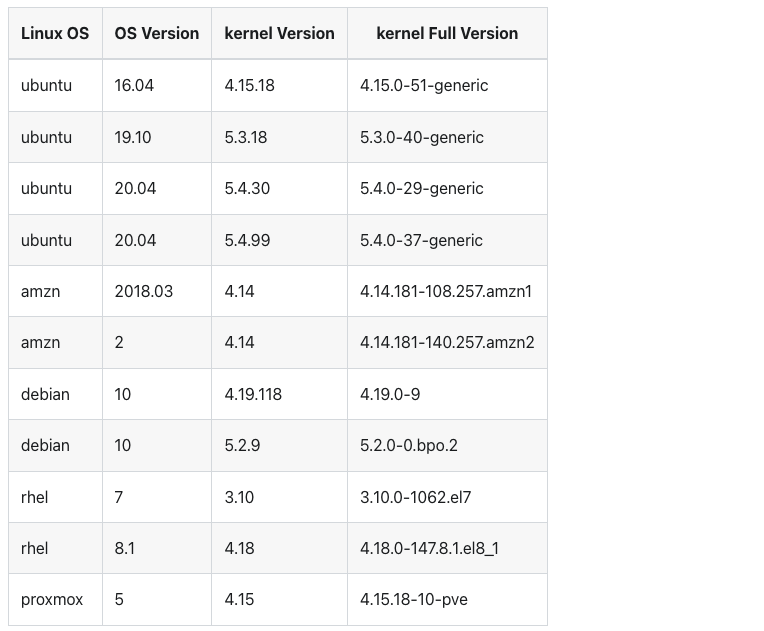Click the 'proxmox' OS cell
764x631 pixels.
[52, 600]
